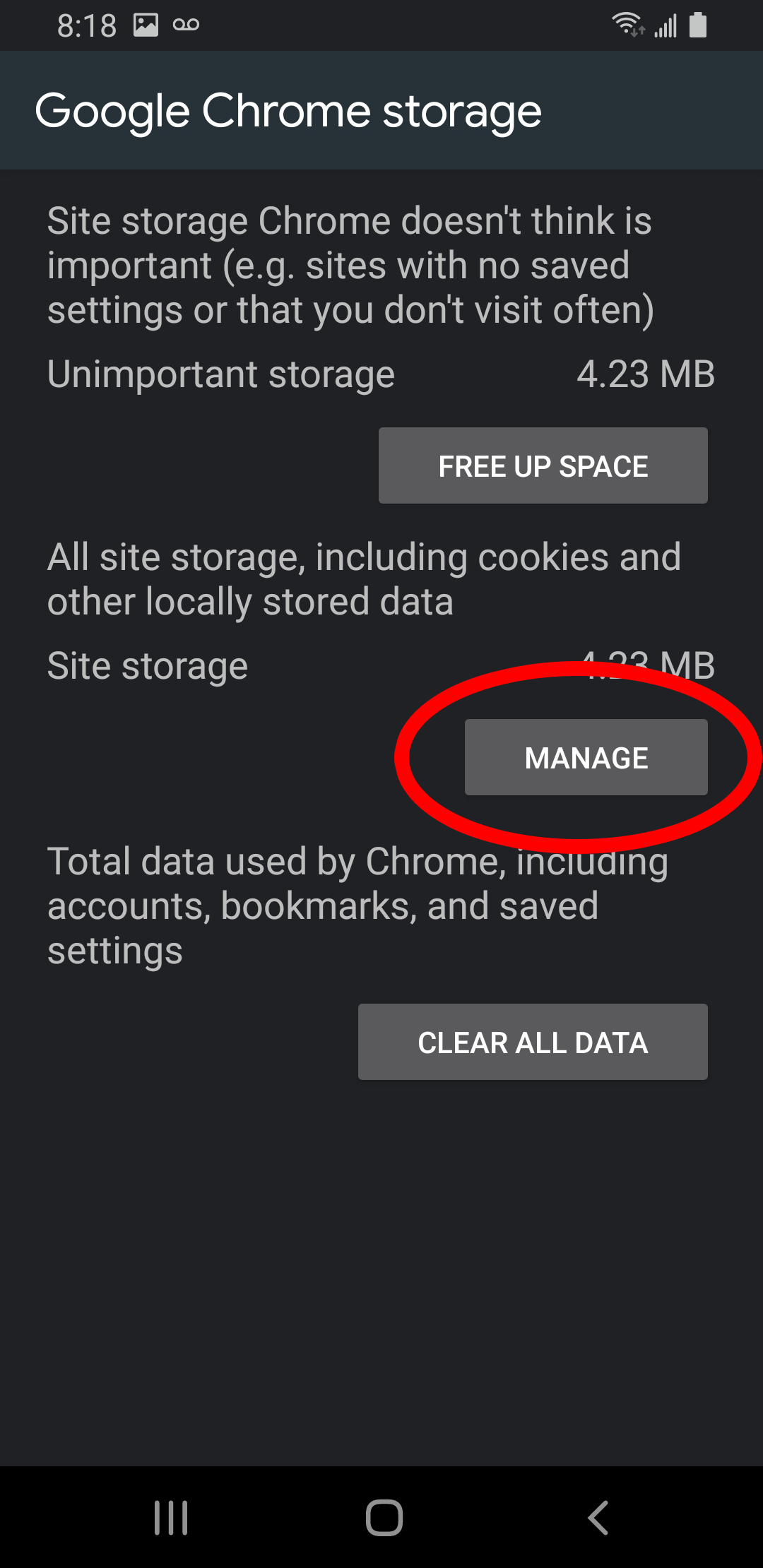This screenshot has width=763, height=1568.
Task: Tap the all site storage cookies description
Action: pos(364,579)
